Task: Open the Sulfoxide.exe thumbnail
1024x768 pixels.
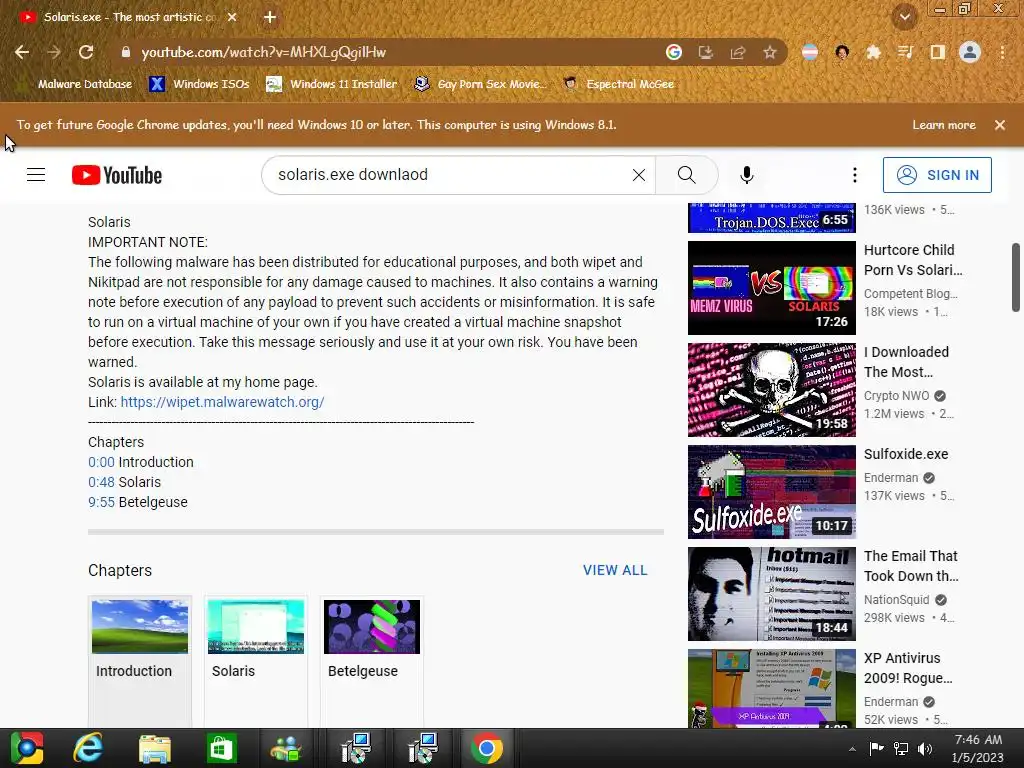Action: pos(771,492)
